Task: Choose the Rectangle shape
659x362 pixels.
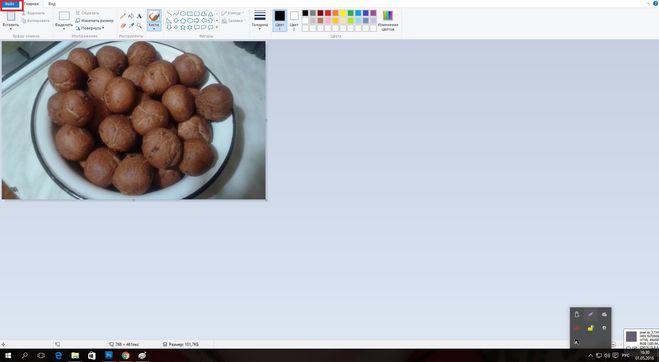Action: tap(190, 13)
